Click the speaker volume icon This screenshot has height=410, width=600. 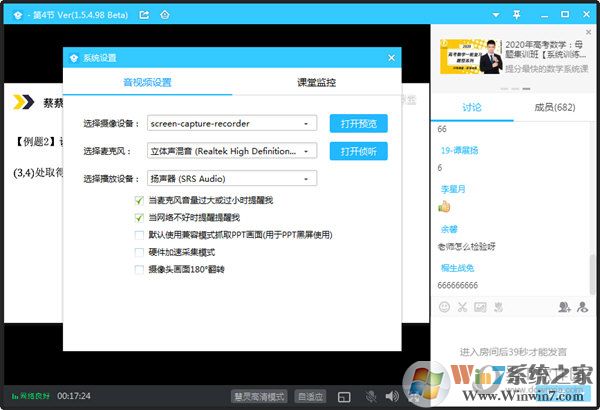[392, 397]
